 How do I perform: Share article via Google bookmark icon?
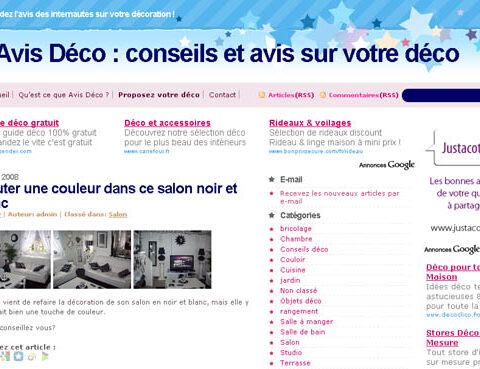point(5,356)
